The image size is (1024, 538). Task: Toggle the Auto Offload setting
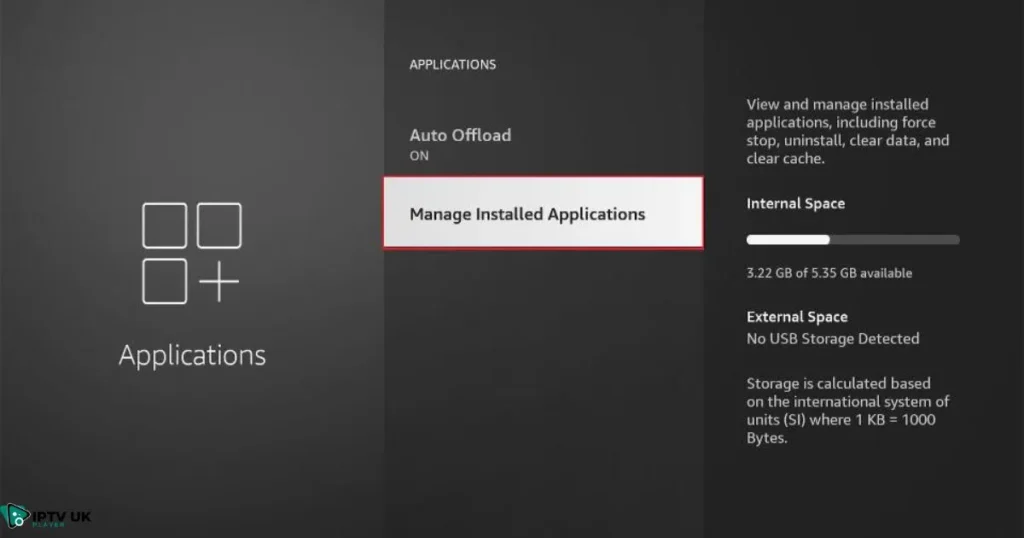543,144
